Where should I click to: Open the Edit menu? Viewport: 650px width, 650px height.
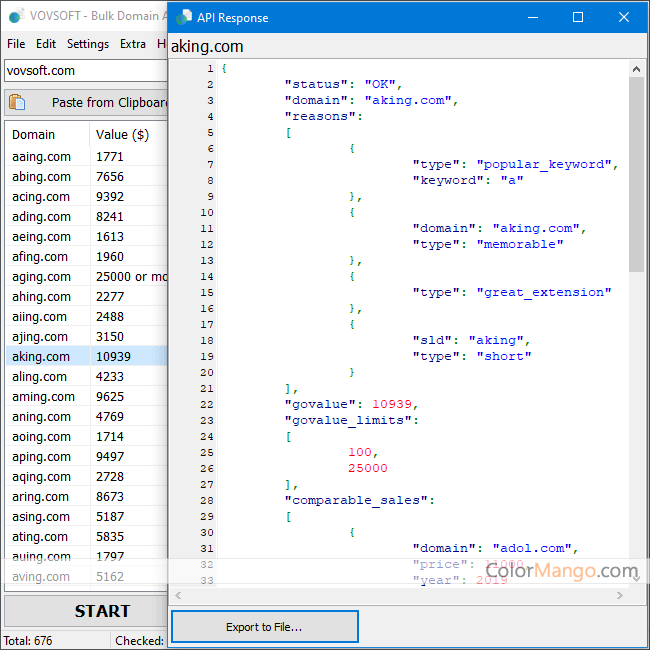pos(46,44)
